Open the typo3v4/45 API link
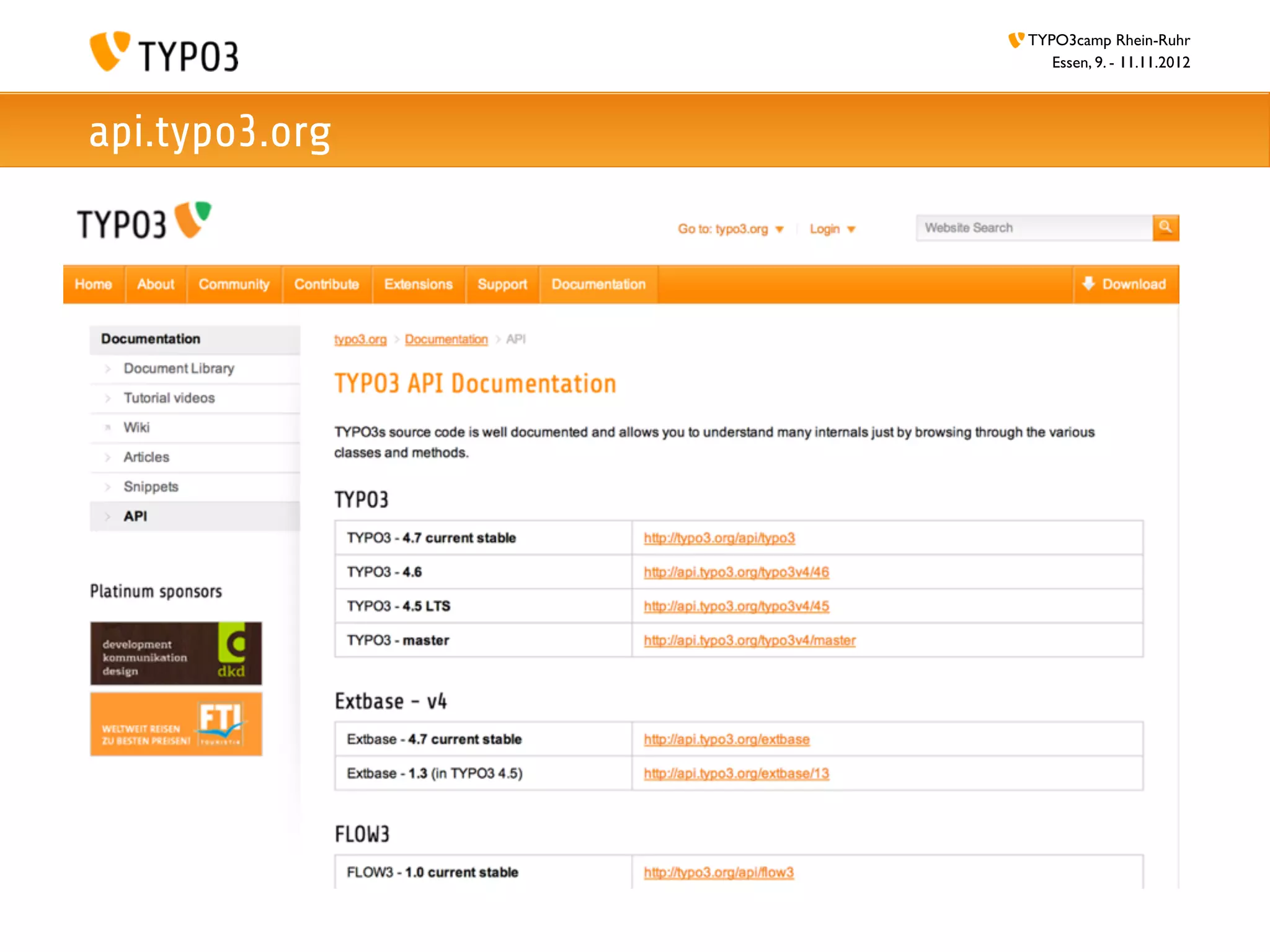This screenshot has height=952, width=1270. pyautogui.click(x=736, y=606)
